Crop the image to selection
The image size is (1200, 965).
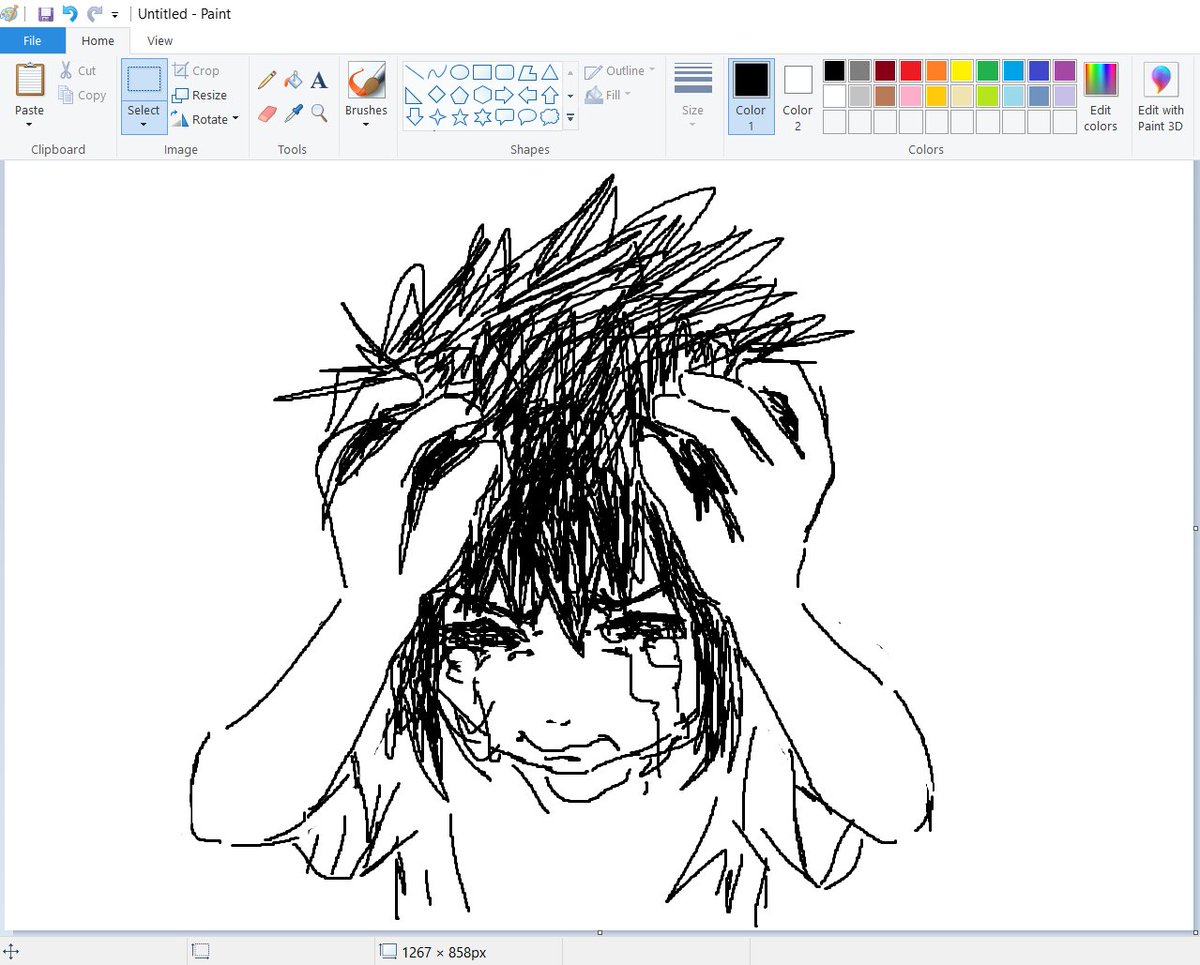click(196, 70)
